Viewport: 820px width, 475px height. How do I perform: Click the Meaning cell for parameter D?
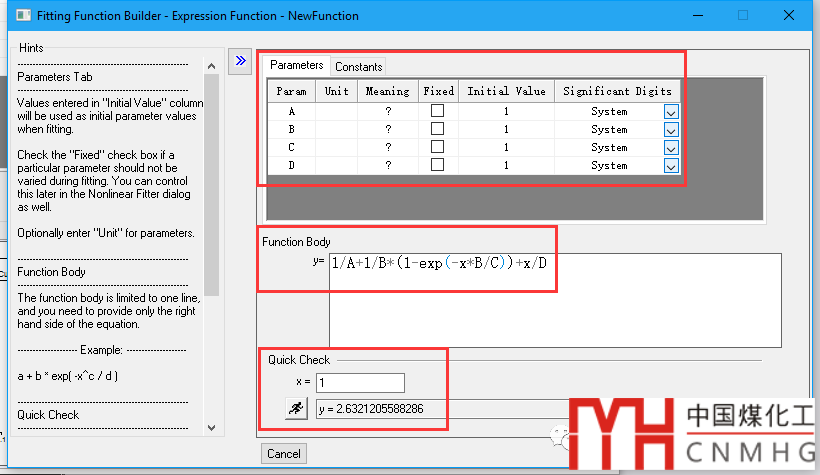[388, 165]
